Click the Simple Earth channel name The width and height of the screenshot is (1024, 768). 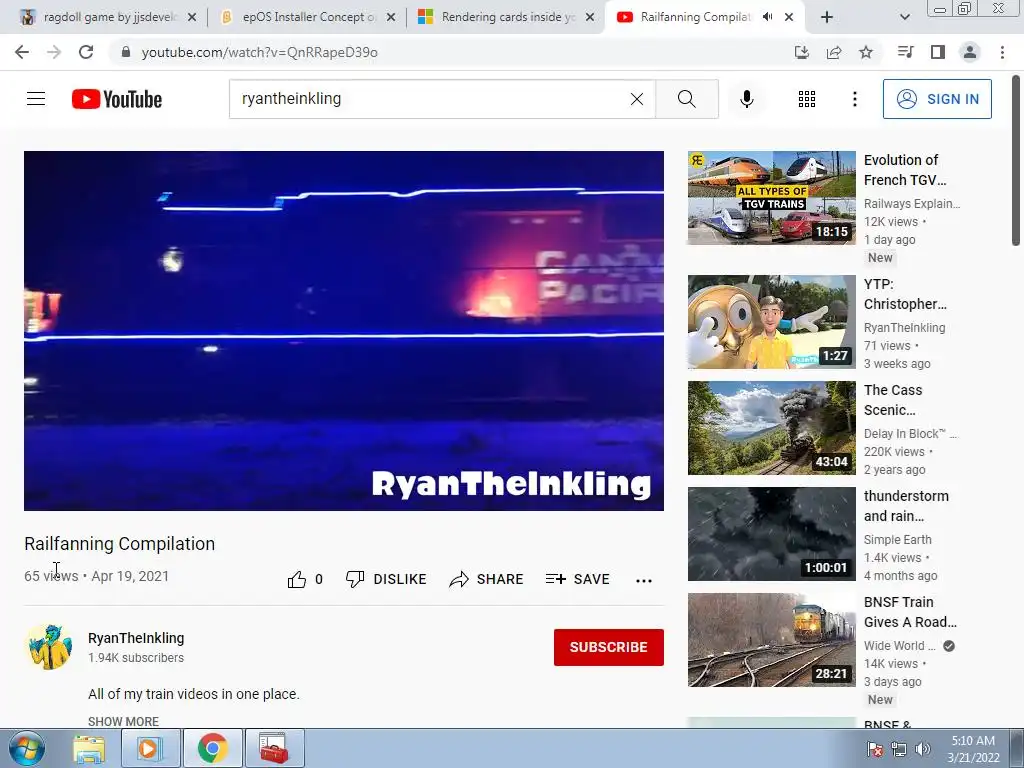[897, 539]
